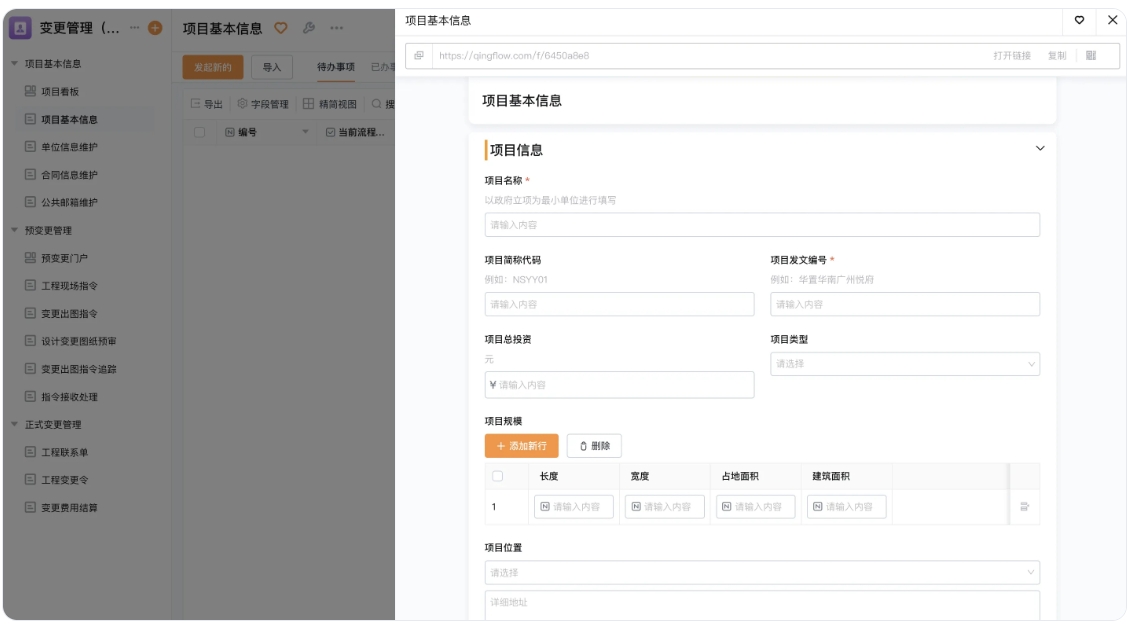
Task: Select the 待办事项 tab
Action: click(x=335, y=67)
